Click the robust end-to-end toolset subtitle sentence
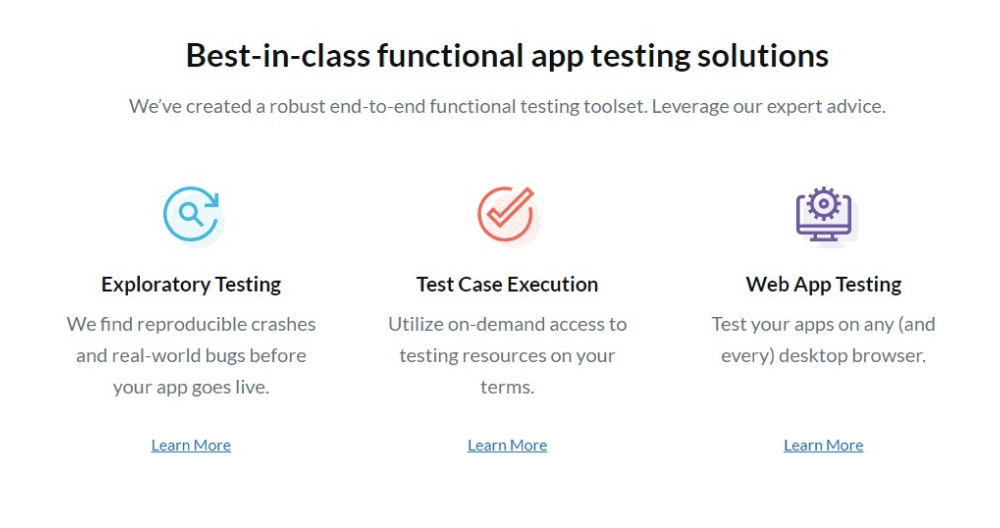This screenshot has width=1000, height=528. point(388,106)
